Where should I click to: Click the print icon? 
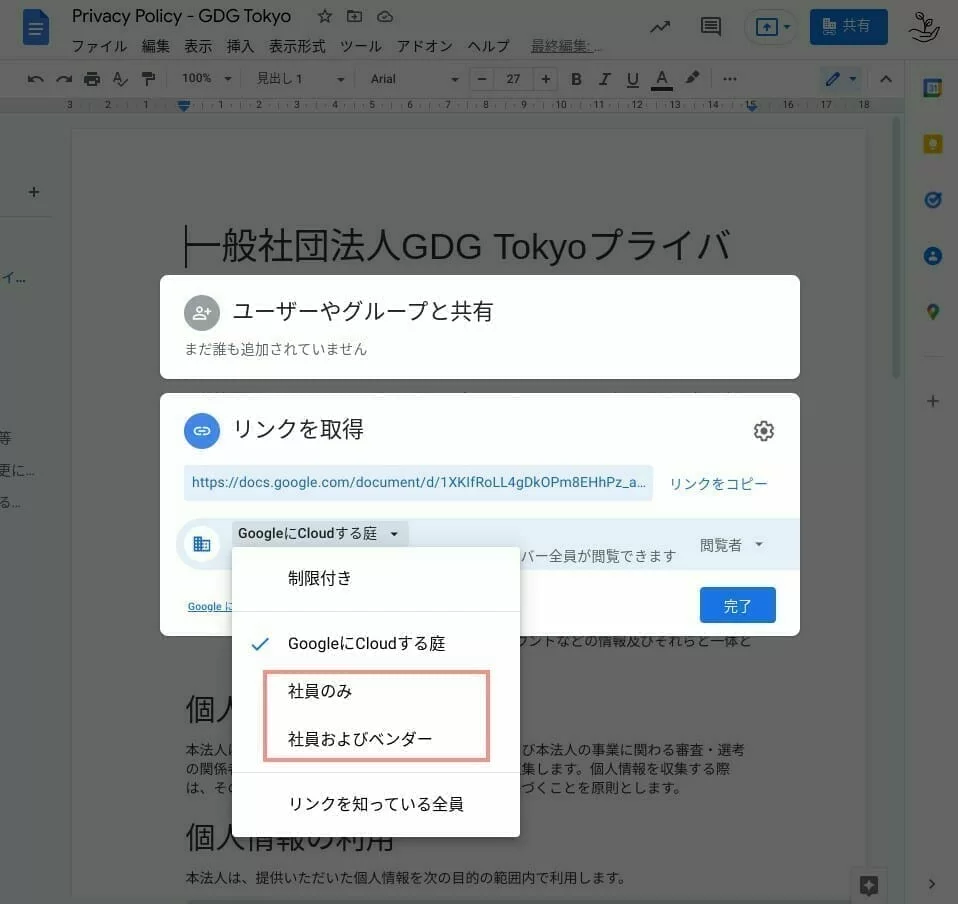(92, 79)
